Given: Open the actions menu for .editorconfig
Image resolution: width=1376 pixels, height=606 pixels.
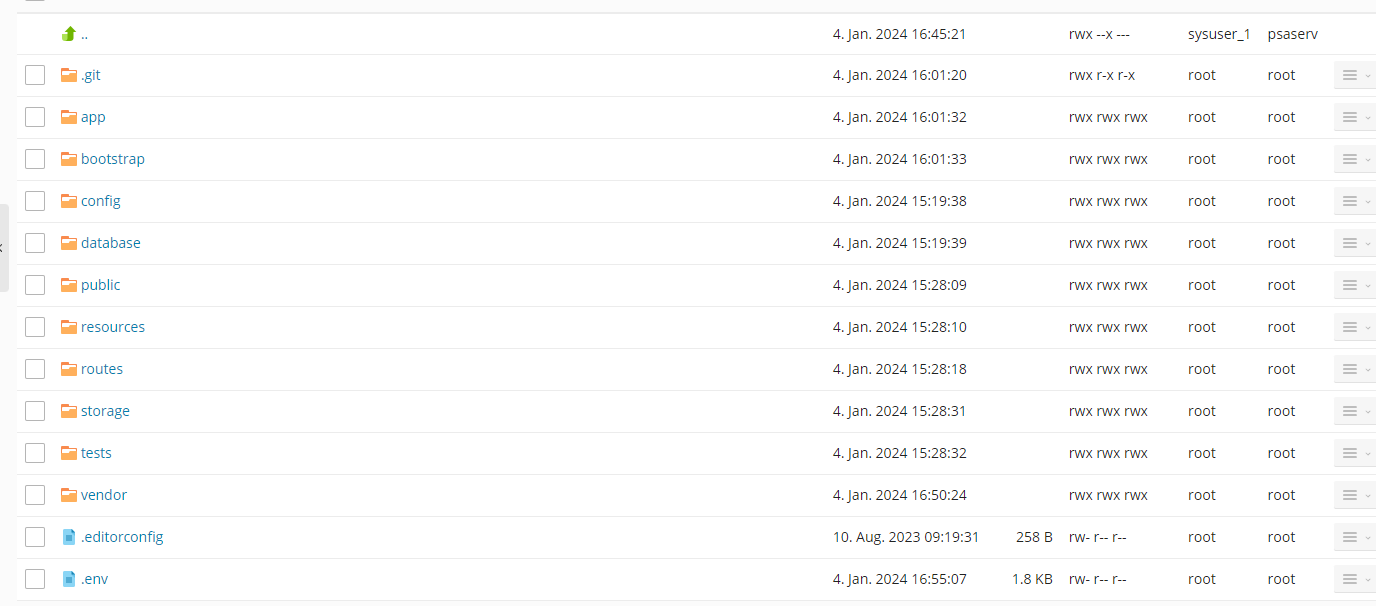Looking at the screenshot, I should 1354,537.
